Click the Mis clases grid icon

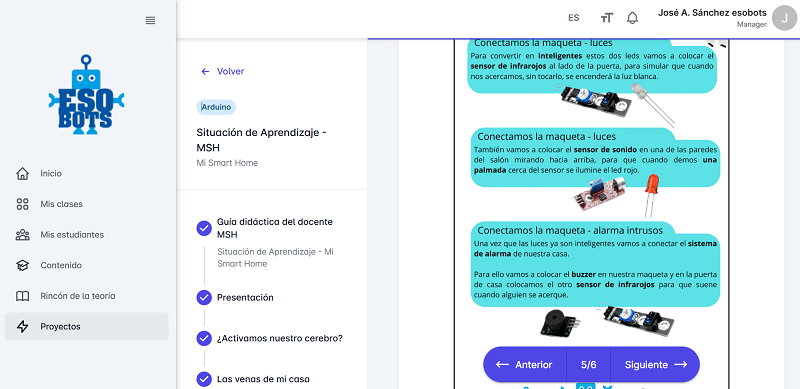[x=22, y=204]
